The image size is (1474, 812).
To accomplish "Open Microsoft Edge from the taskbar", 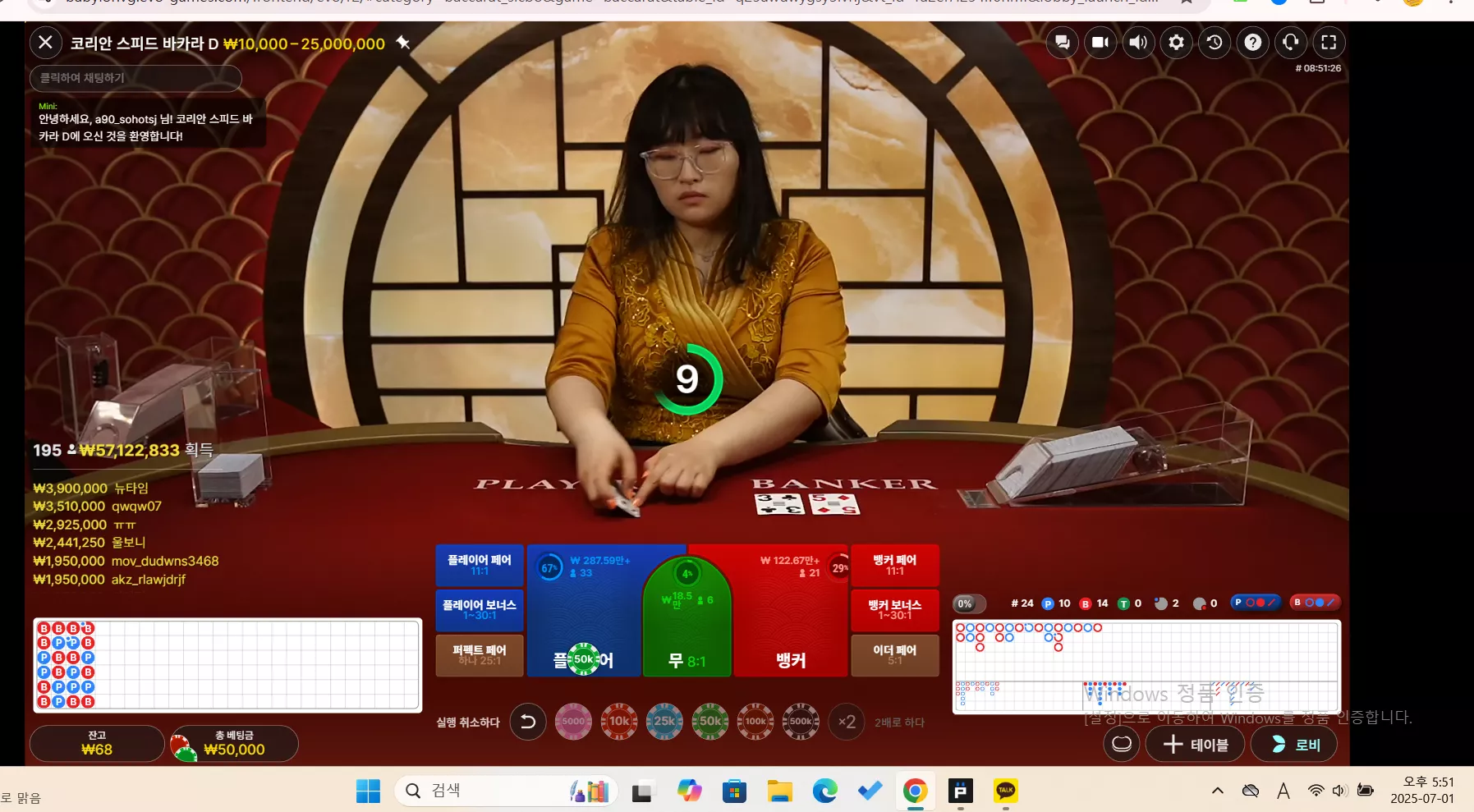I will pyautogui.click(x=824, y=791).
